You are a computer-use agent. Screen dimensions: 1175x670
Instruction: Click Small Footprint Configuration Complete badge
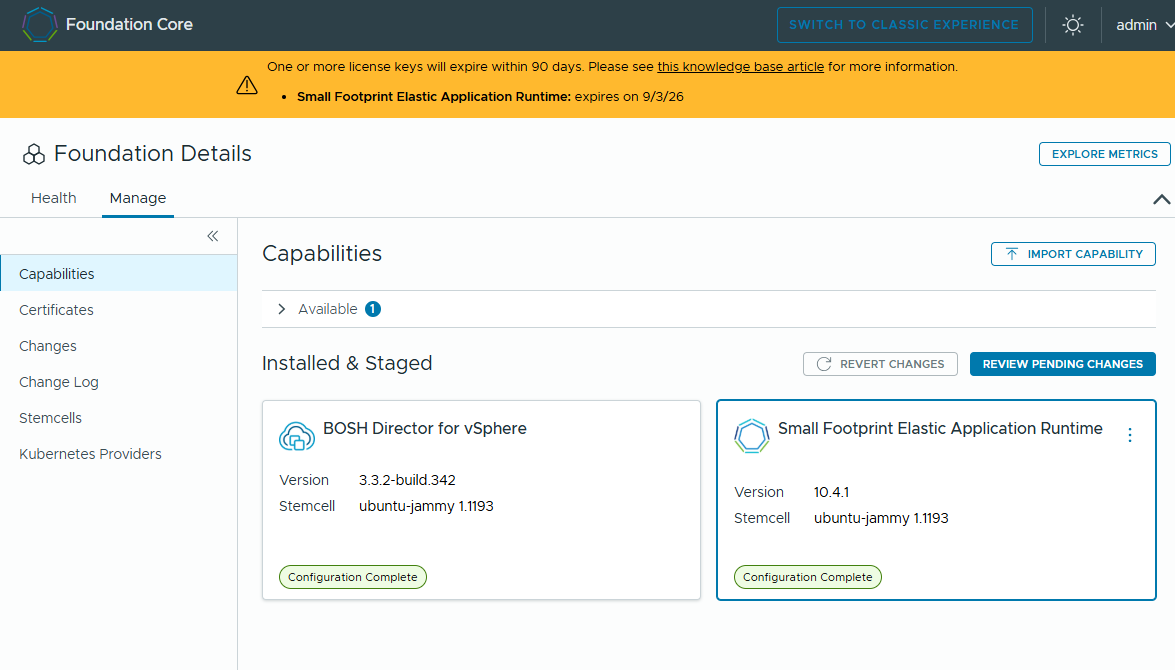808,577
